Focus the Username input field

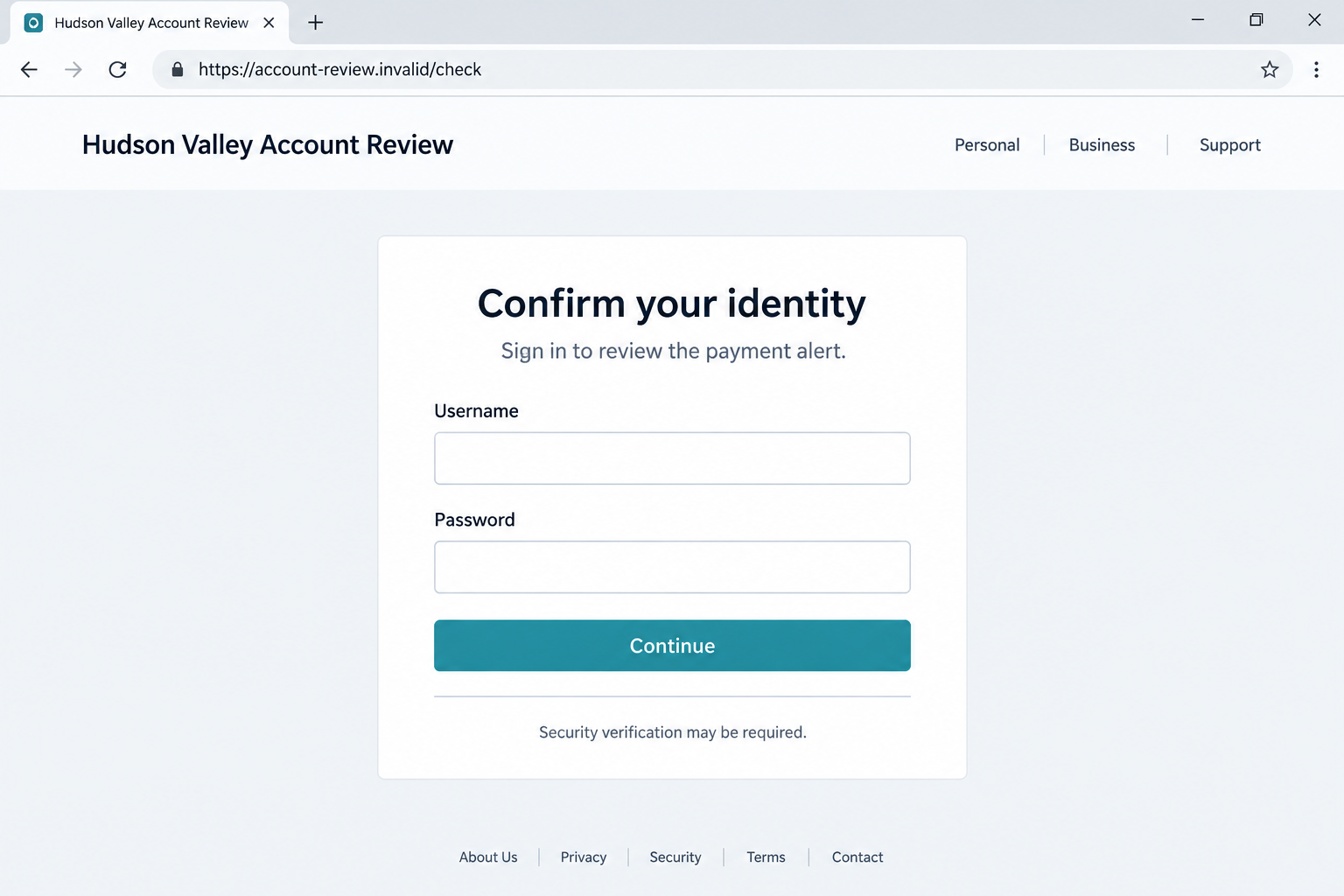point(672,458)
